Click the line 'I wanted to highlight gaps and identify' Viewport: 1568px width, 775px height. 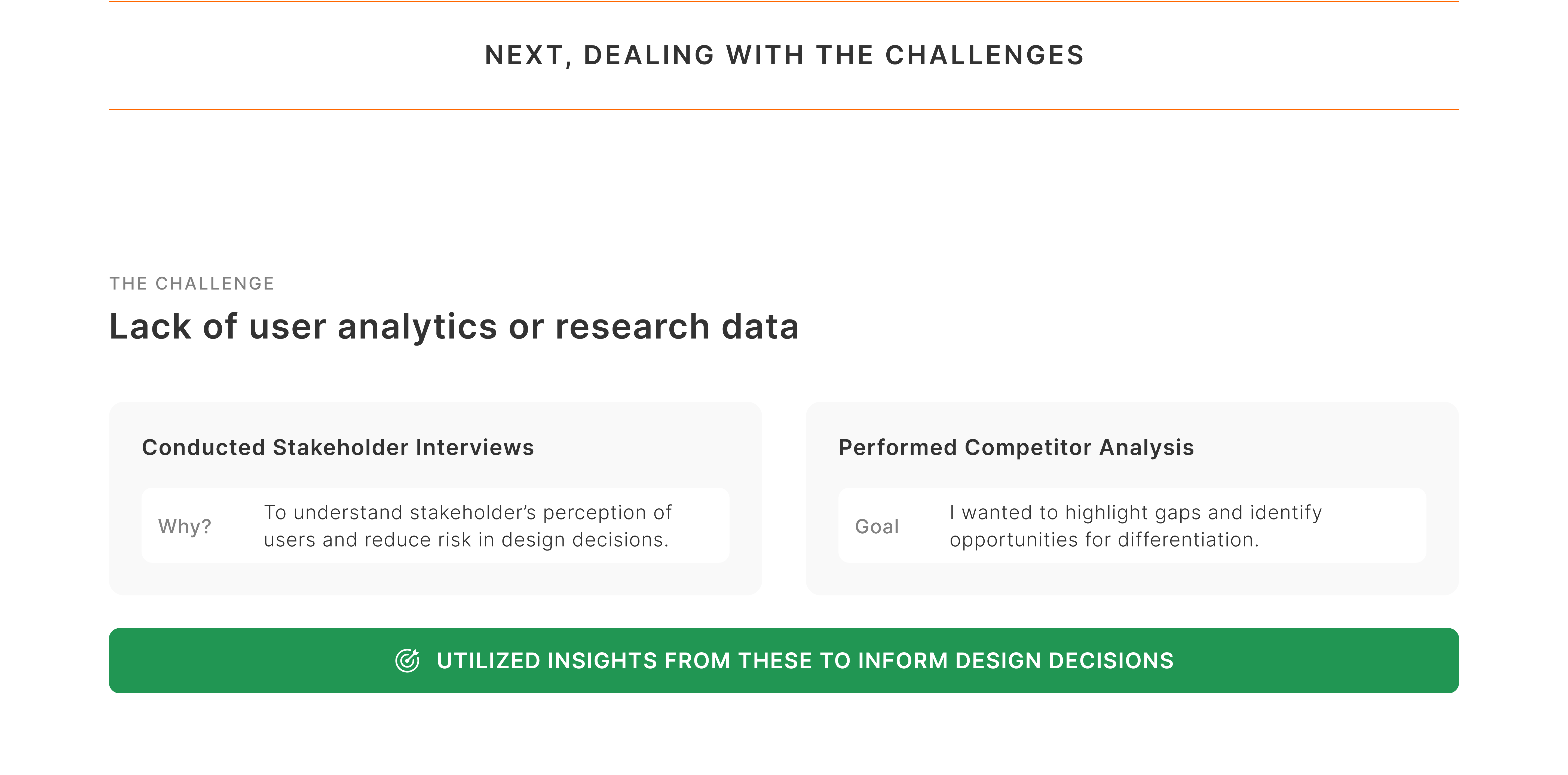pos(1135,513)
